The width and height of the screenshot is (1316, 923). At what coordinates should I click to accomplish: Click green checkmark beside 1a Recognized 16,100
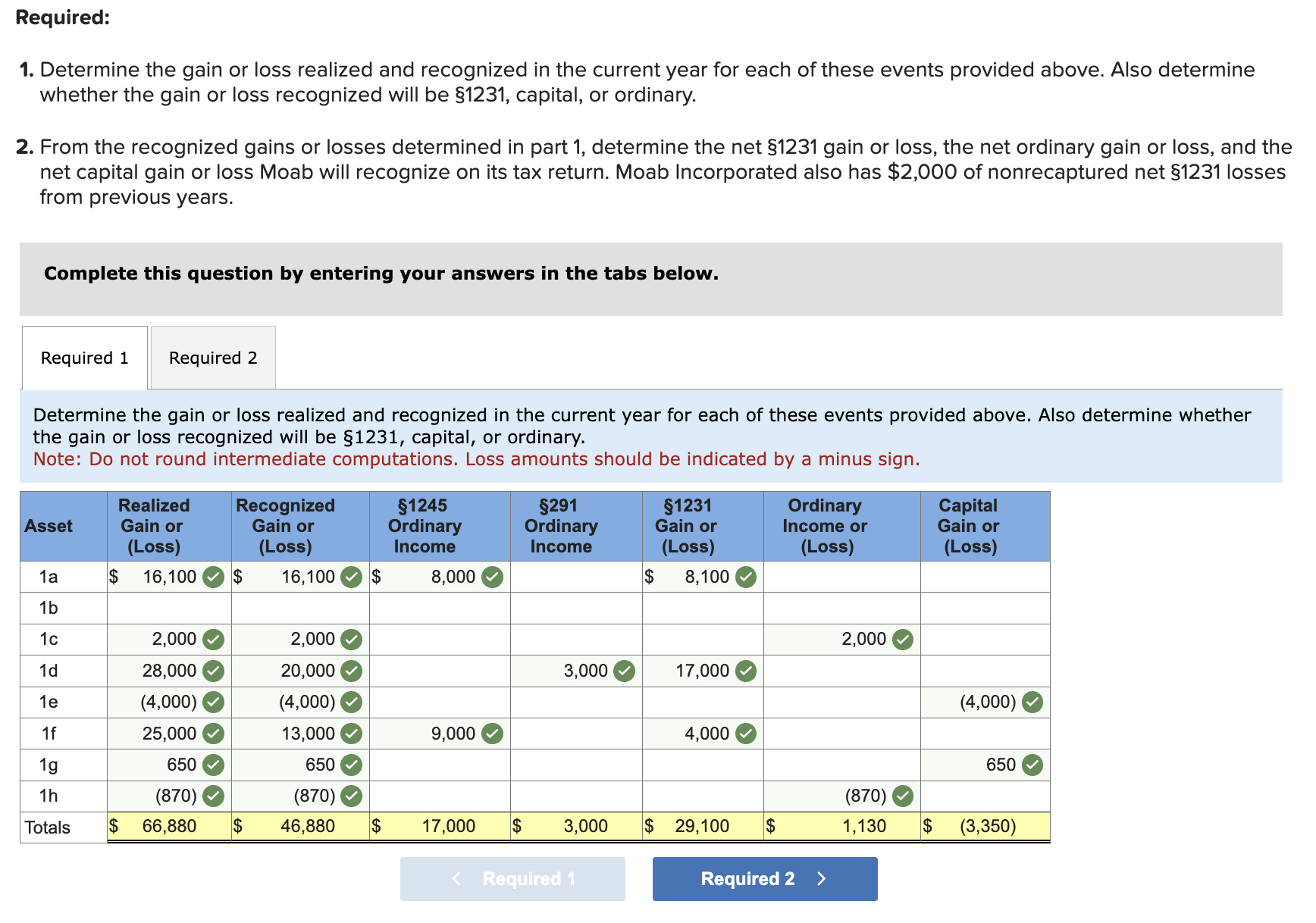[x=351, y=577]
